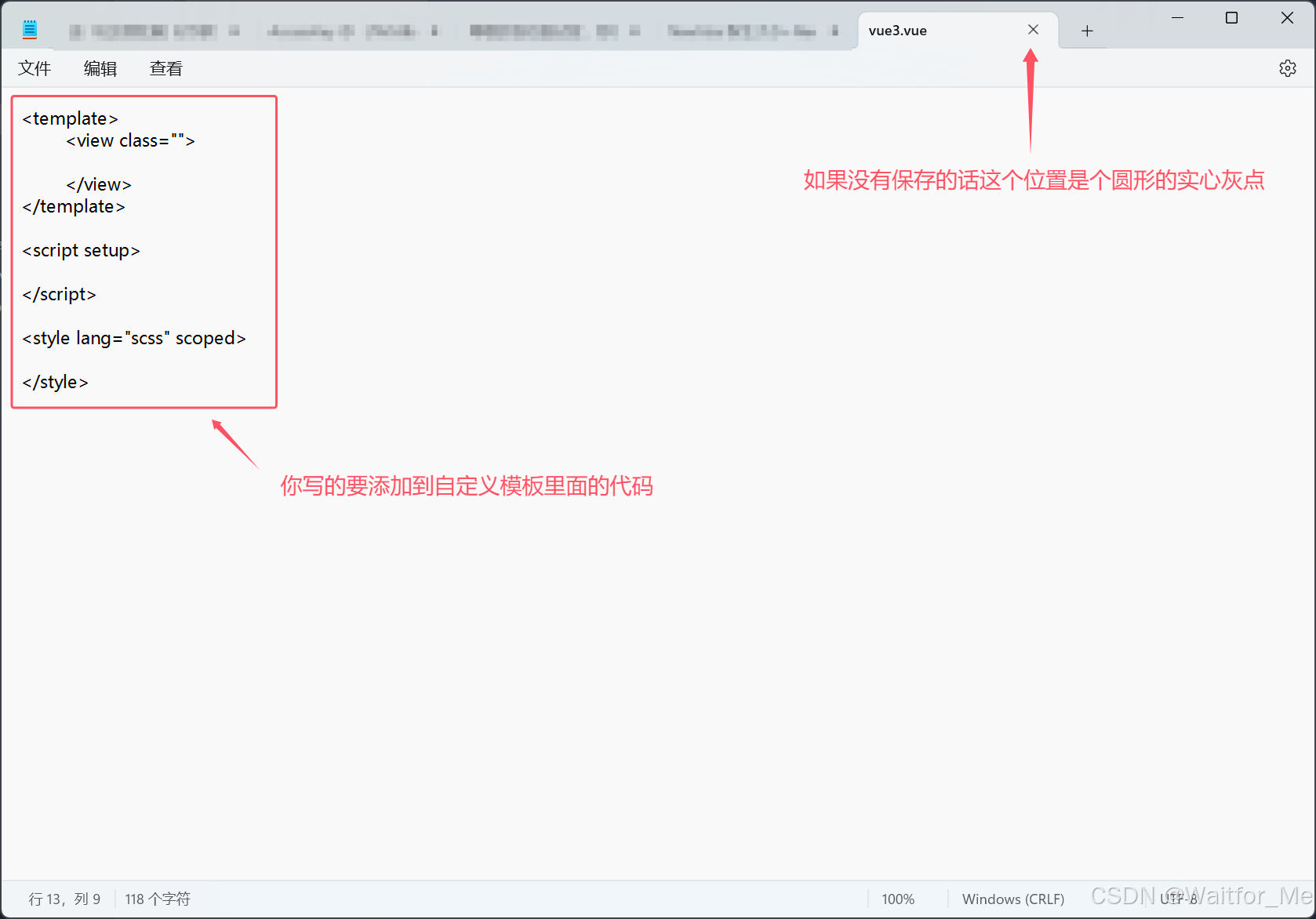Close the Notepad window
The width and height of the screenshot is (1316, 919).
click(x=1287, y=17)
